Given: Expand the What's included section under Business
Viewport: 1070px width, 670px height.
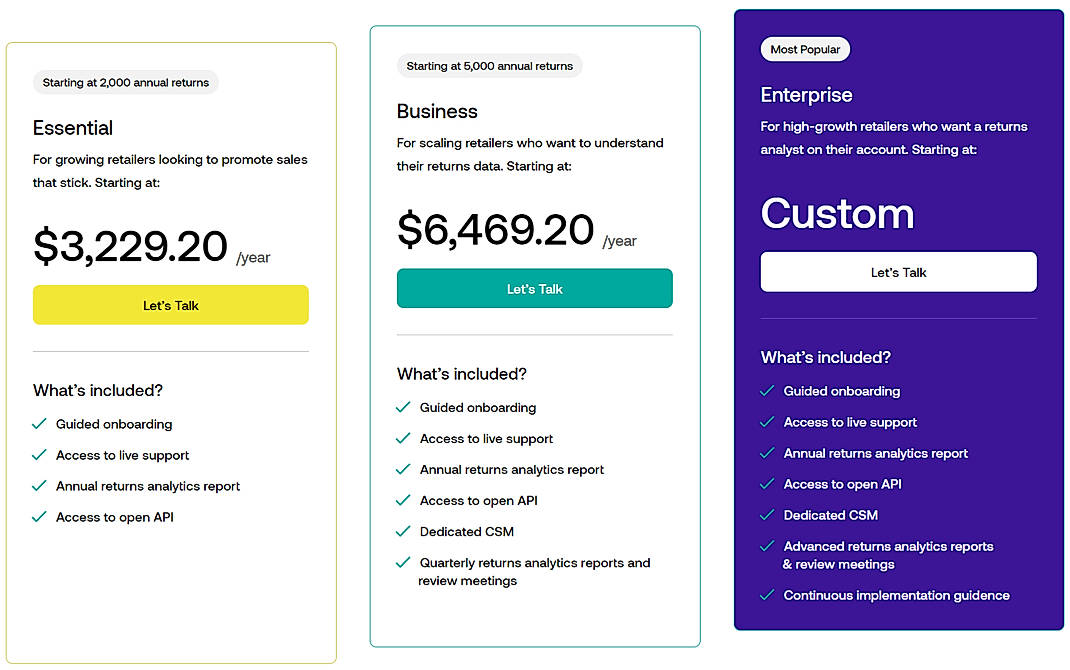Looking at the screenshot, I should coord(461,373).
